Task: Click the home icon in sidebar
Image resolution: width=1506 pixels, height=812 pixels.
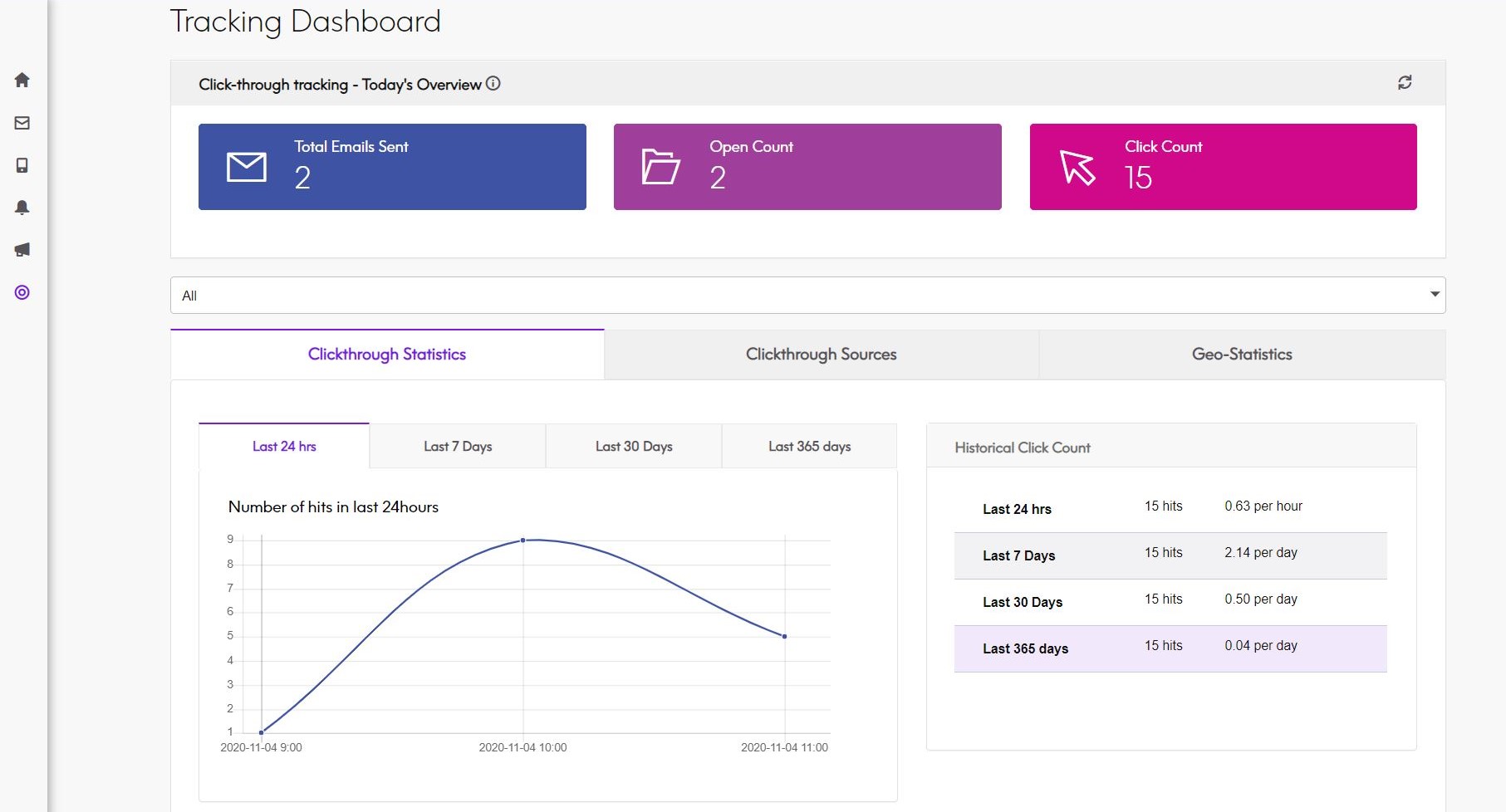Action: 22,80
